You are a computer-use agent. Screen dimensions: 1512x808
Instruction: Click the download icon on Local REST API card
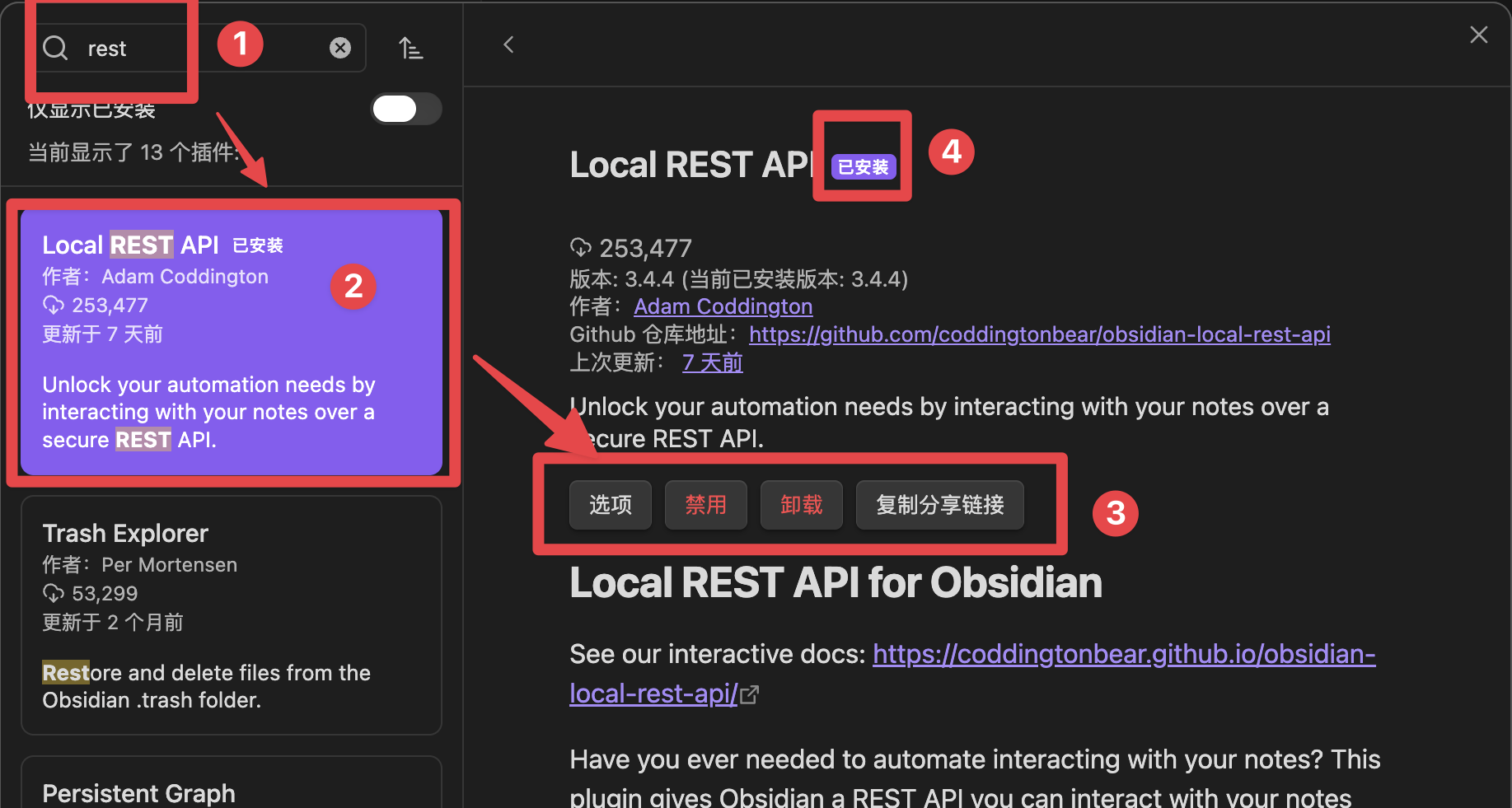[54, 306]
